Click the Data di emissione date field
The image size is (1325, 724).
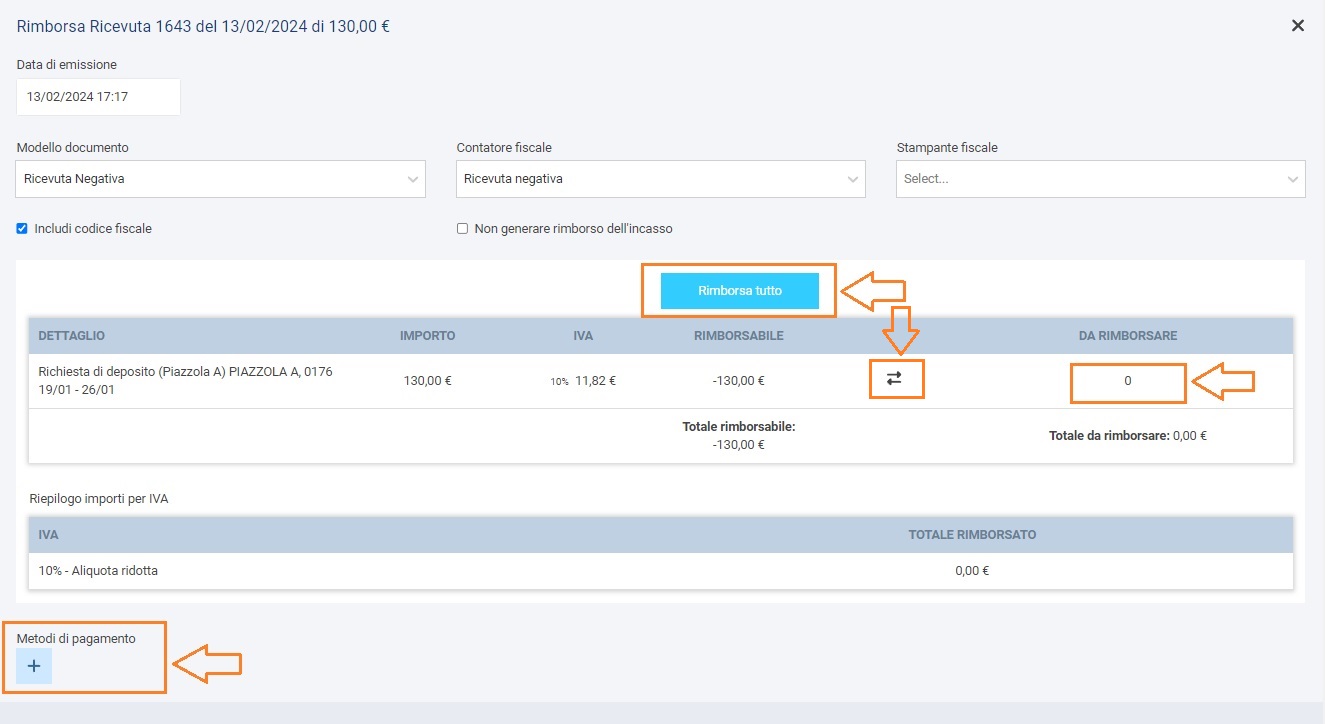(98, 98)
